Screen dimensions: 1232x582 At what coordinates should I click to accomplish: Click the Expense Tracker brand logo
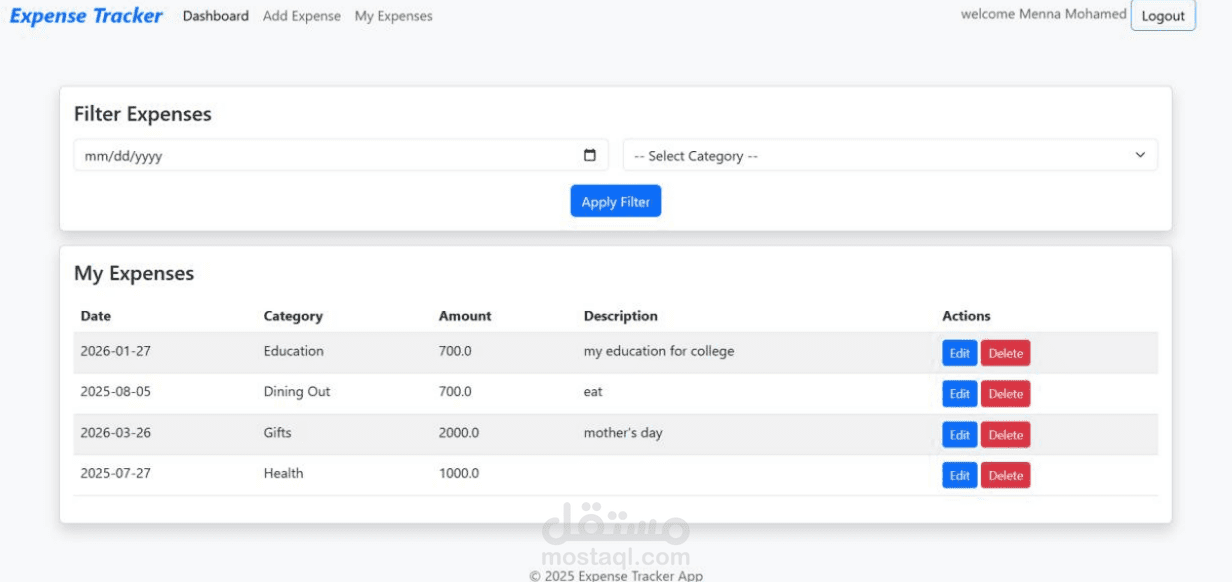pyautogui.click(x=86, y=16)
